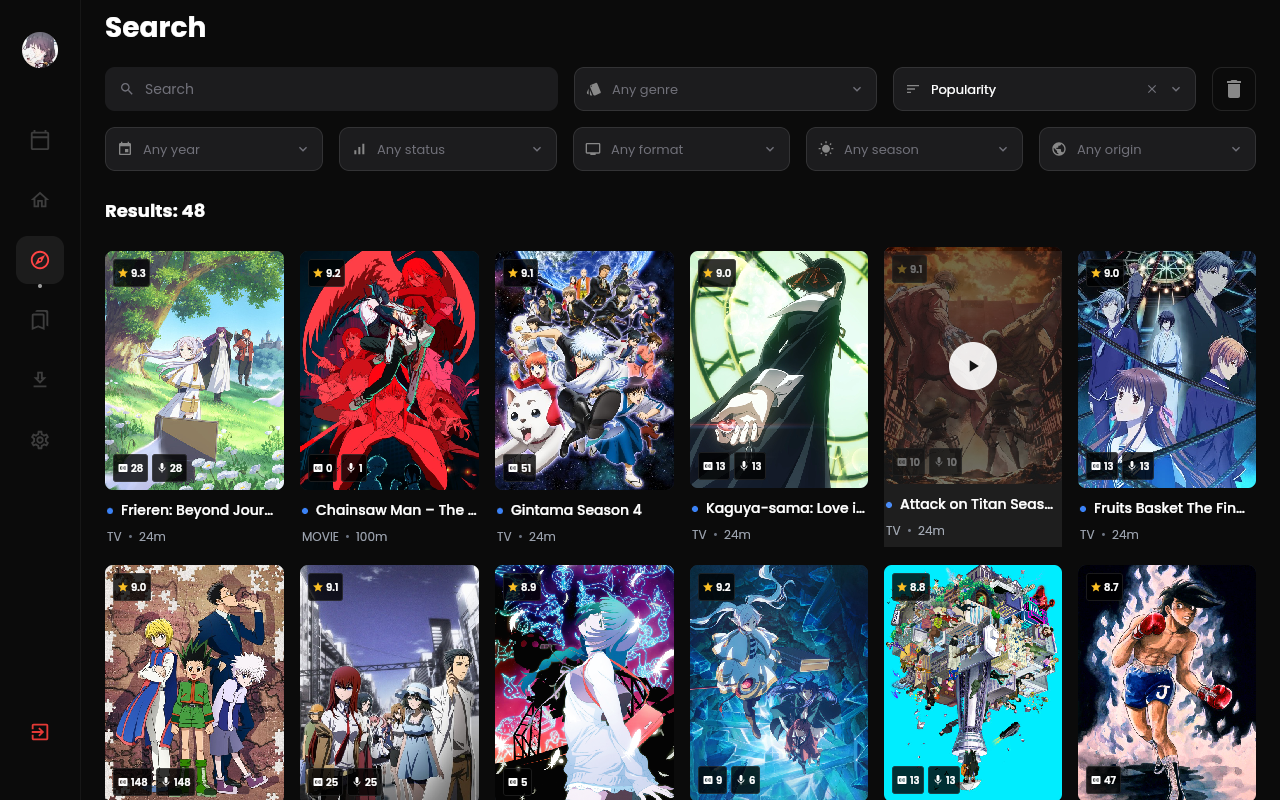Click the Search text input field
Screen dimensions: 1280x800
click(x=340, y=89)
